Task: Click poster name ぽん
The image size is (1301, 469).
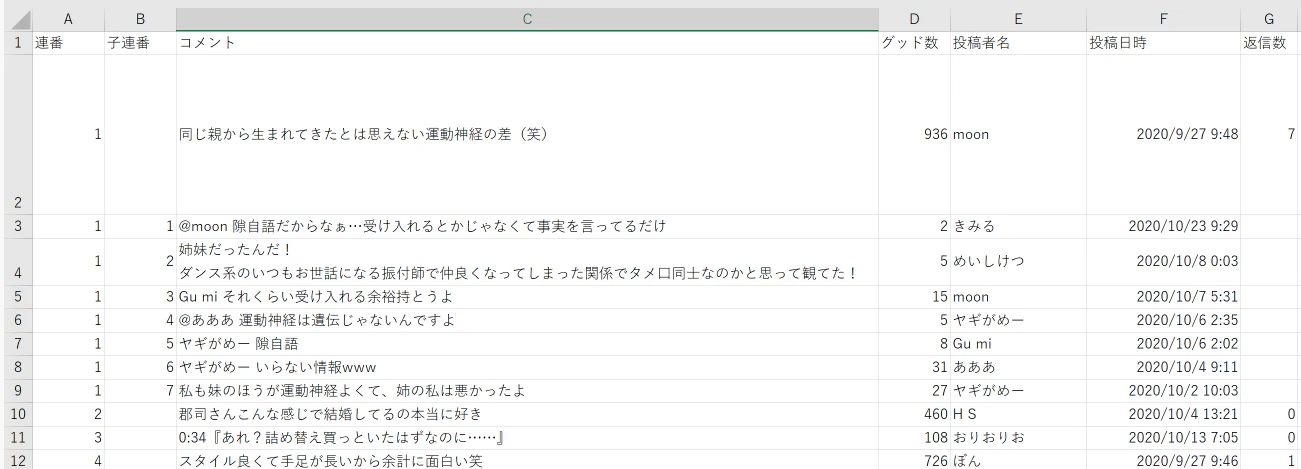Action: (x=1018, y=460)
